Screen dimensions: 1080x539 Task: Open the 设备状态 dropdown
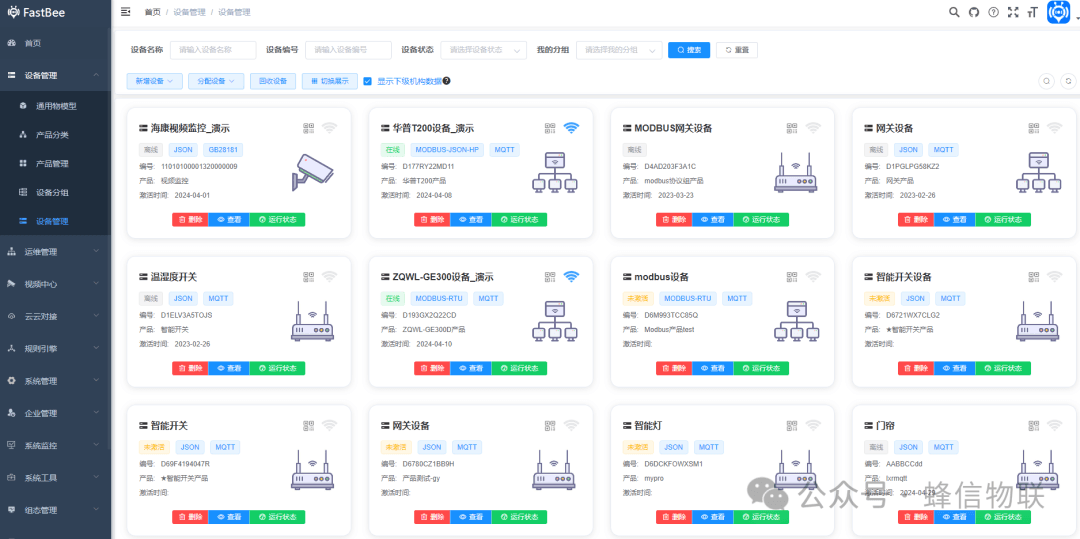484,50
